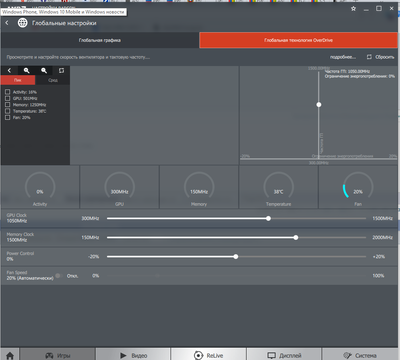Click the Частота ГП 1050.00MHz graph readout
The height and width of the screenshot is (360, 400).
(x=347, y=71)
